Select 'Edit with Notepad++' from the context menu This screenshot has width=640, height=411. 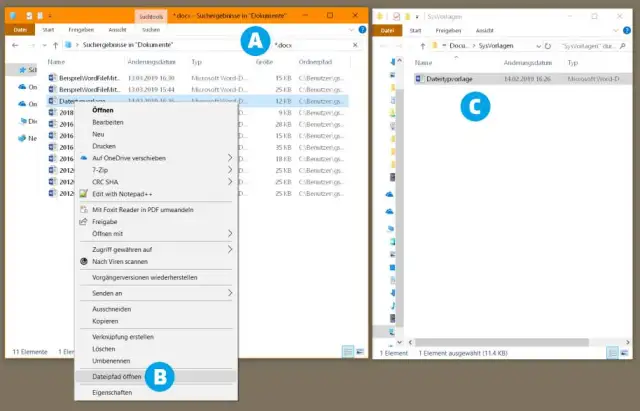(121, 193)
